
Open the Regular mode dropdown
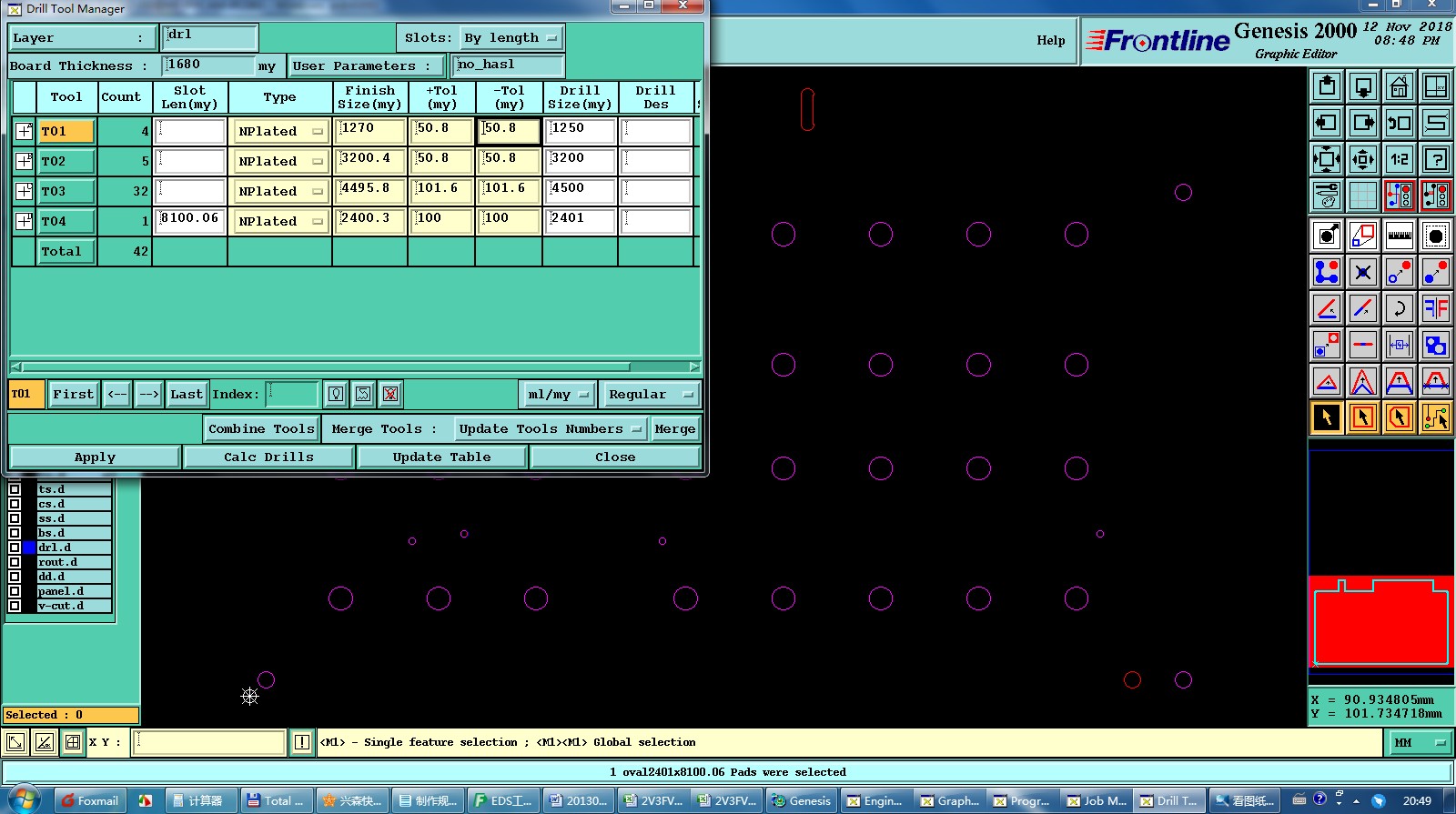point(651,394)
